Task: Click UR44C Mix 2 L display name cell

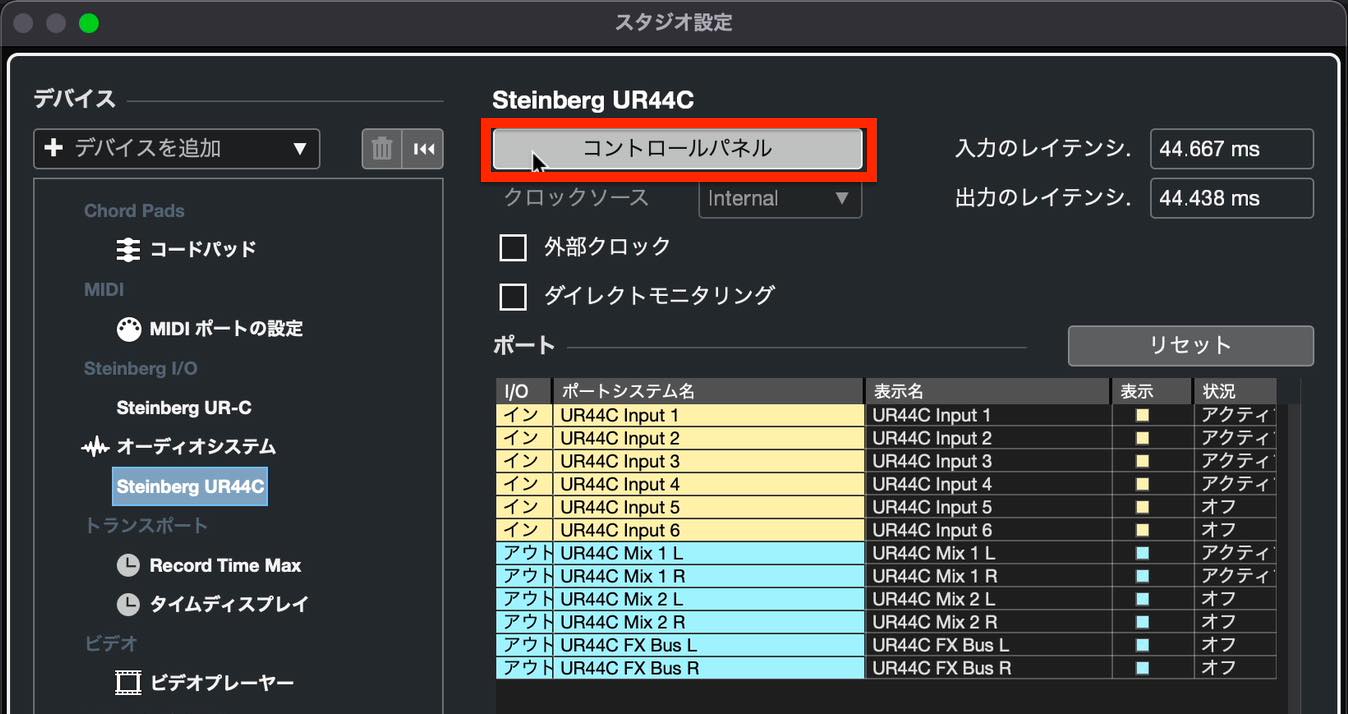Action: coord(988,599)
